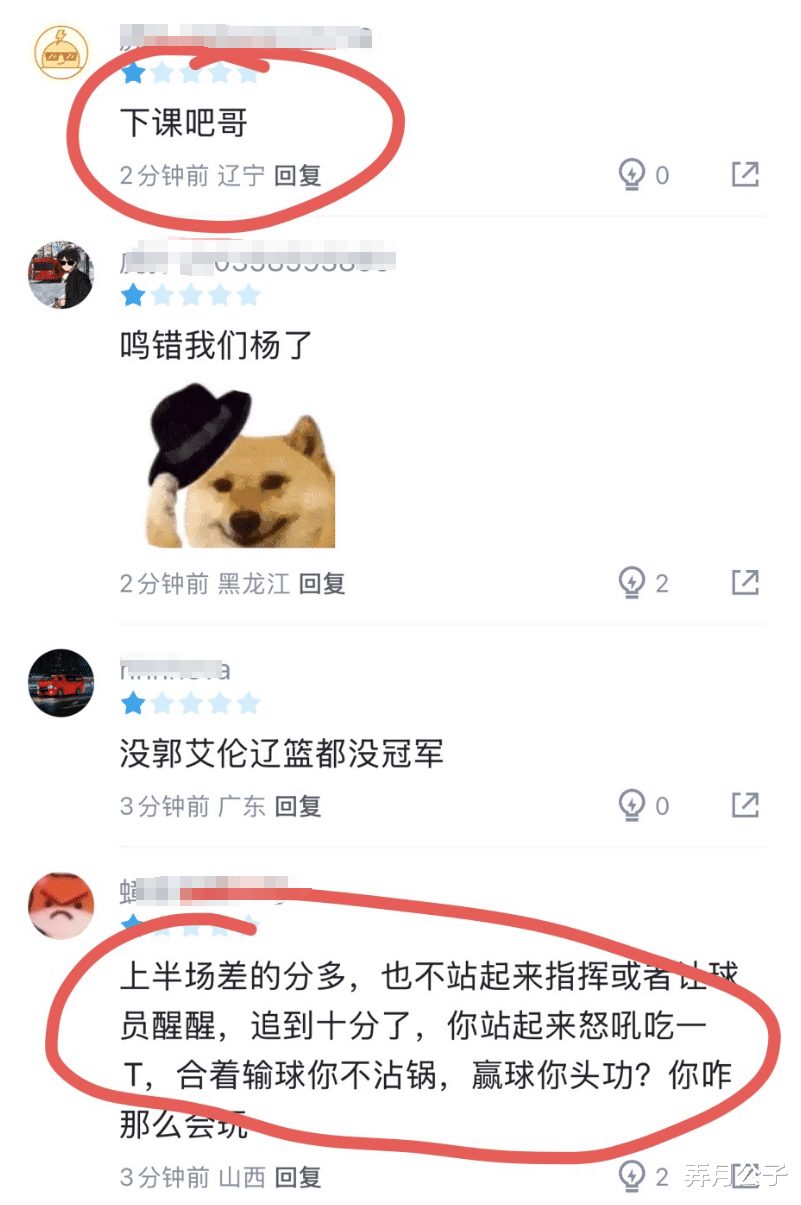
Task: Reply to the 山西 user's long comment
Action: [298, 1177]
